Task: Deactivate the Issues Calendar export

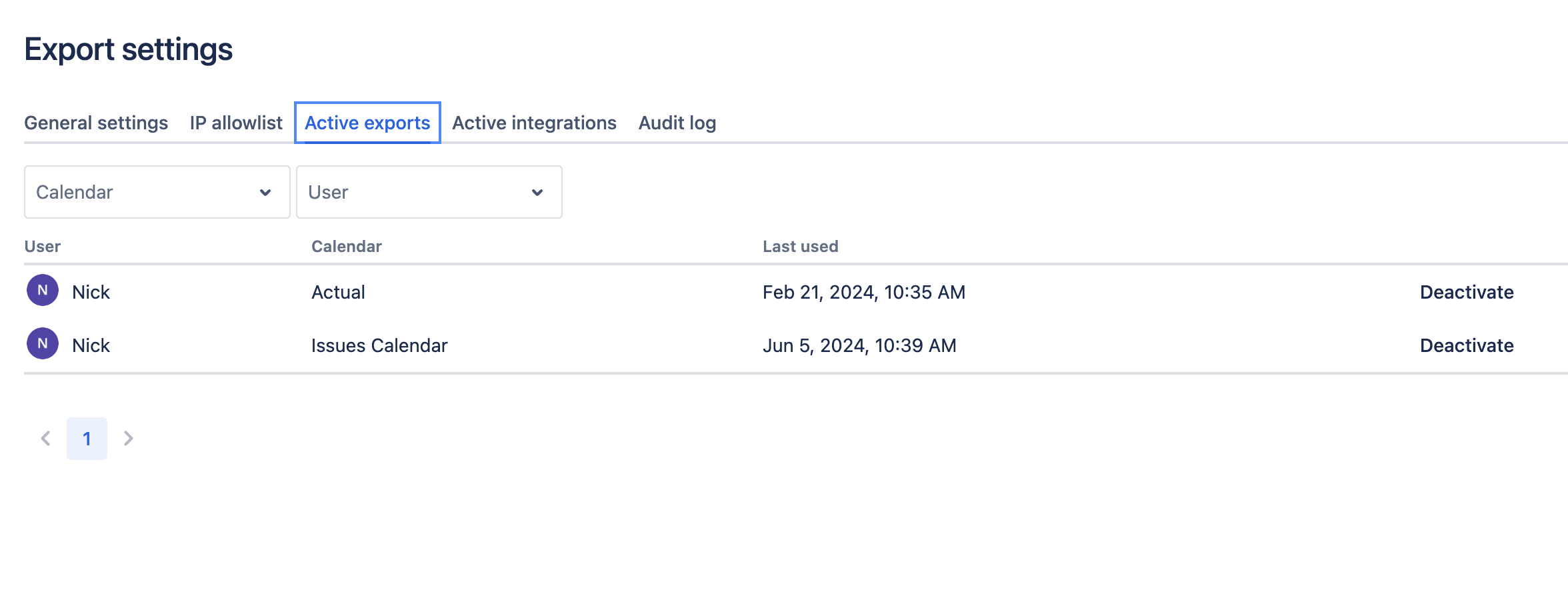Action: [x=1467, y=345]
